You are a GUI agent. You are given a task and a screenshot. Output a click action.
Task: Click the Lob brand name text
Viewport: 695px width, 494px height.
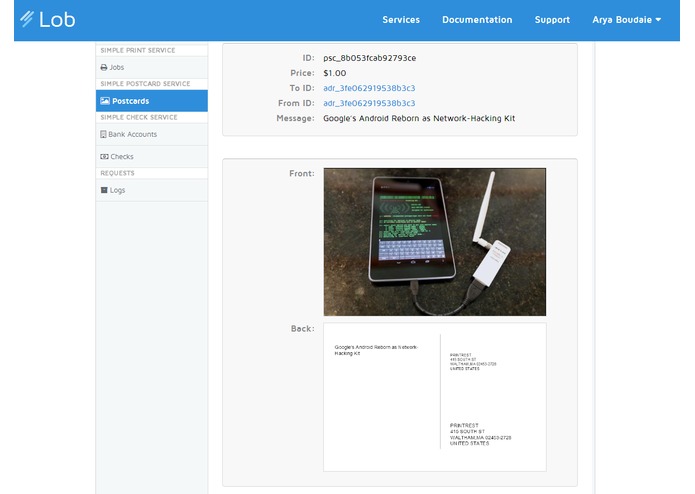[57, 19]
